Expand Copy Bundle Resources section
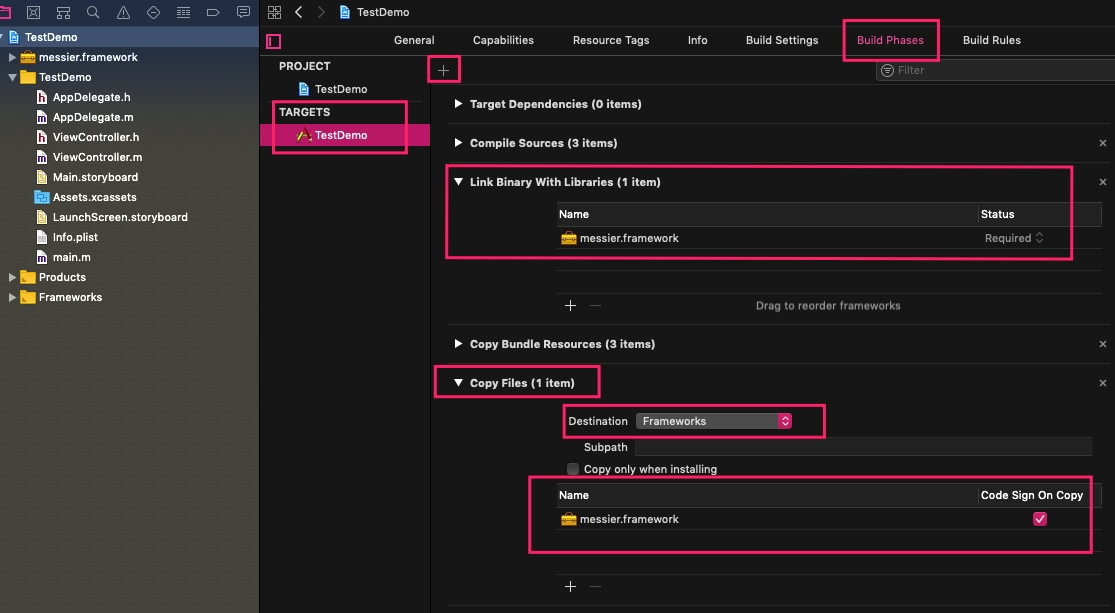This screenshot has width=1115, height=613. [459, 343]
